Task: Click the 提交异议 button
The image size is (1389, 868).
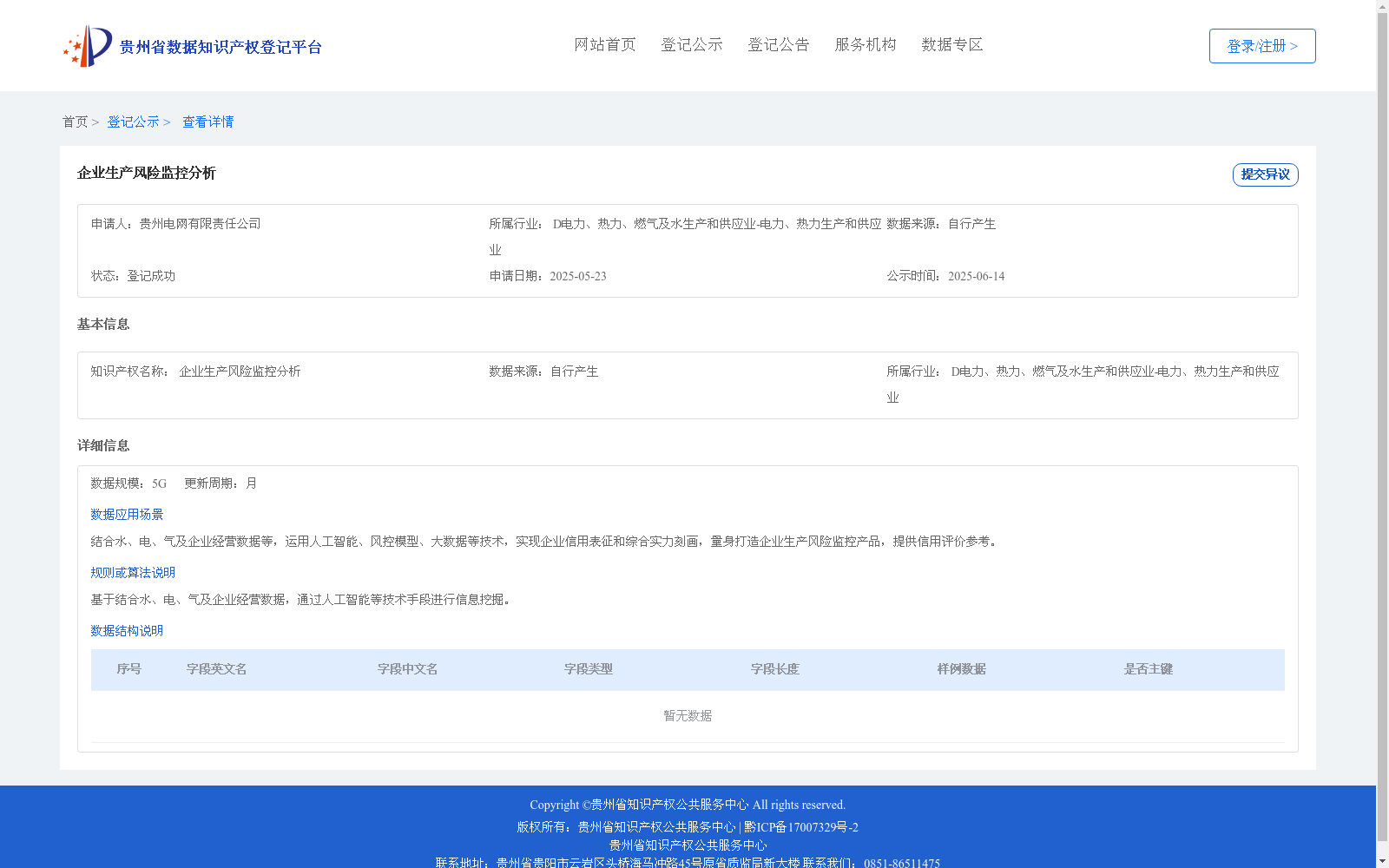Action: coord(1265,174)
